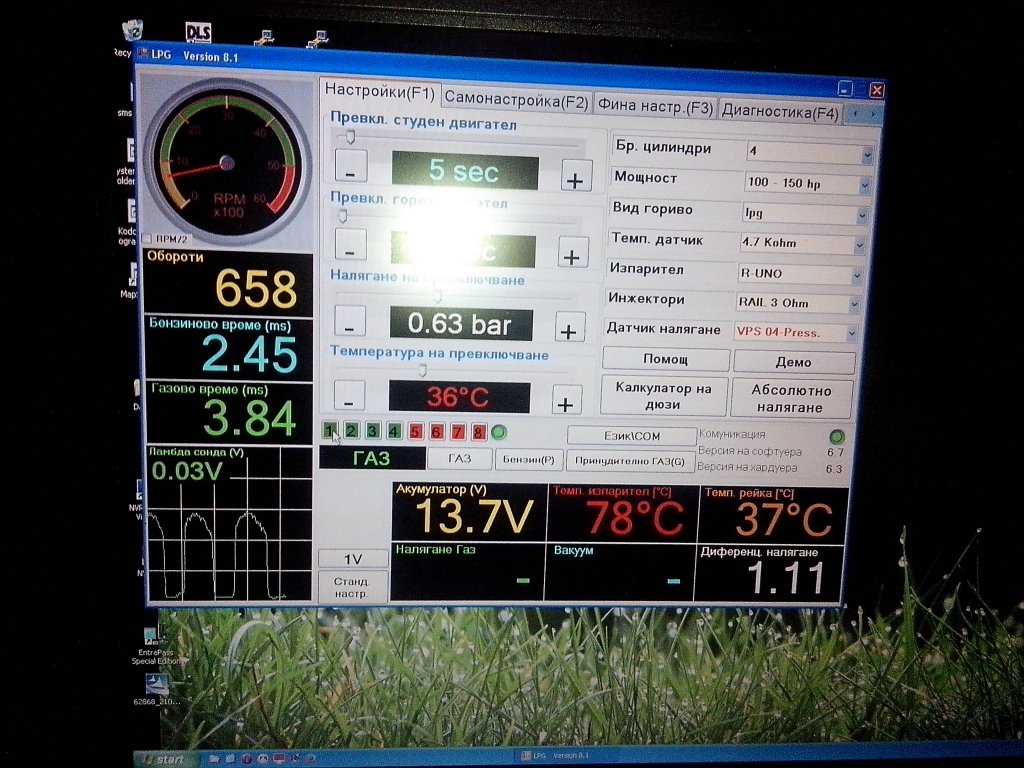Toggle red injector indicator 7
Viewport: 1024px width, 768px height.
click(x=458, y=432)
